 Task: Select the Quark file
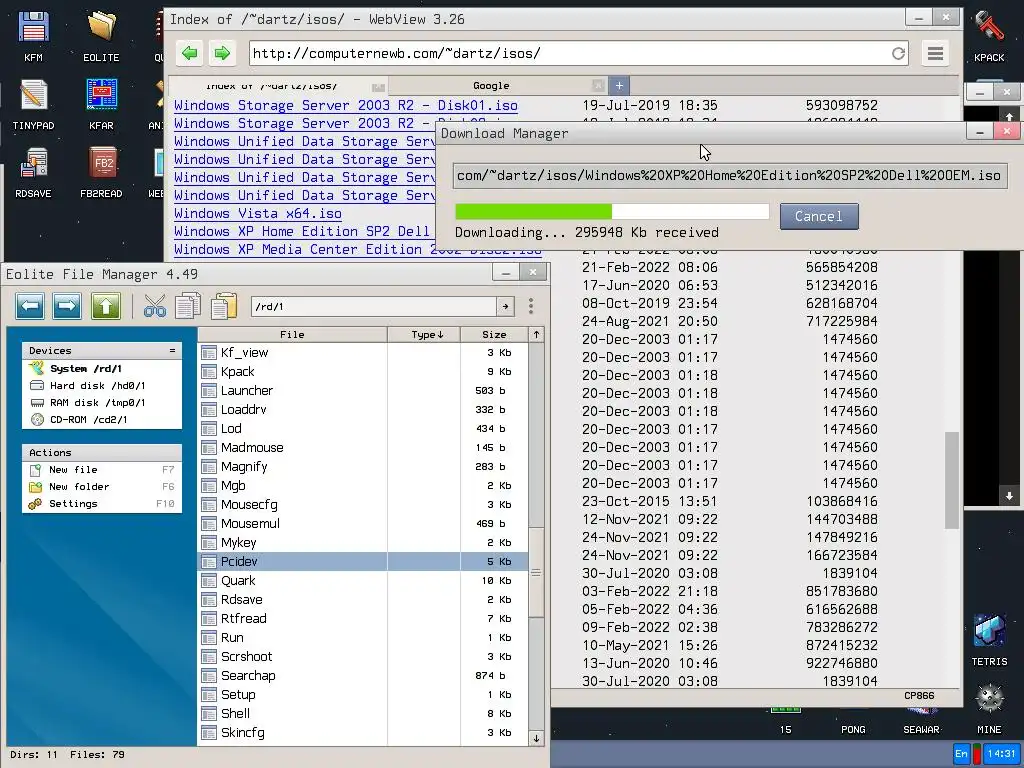362,581
